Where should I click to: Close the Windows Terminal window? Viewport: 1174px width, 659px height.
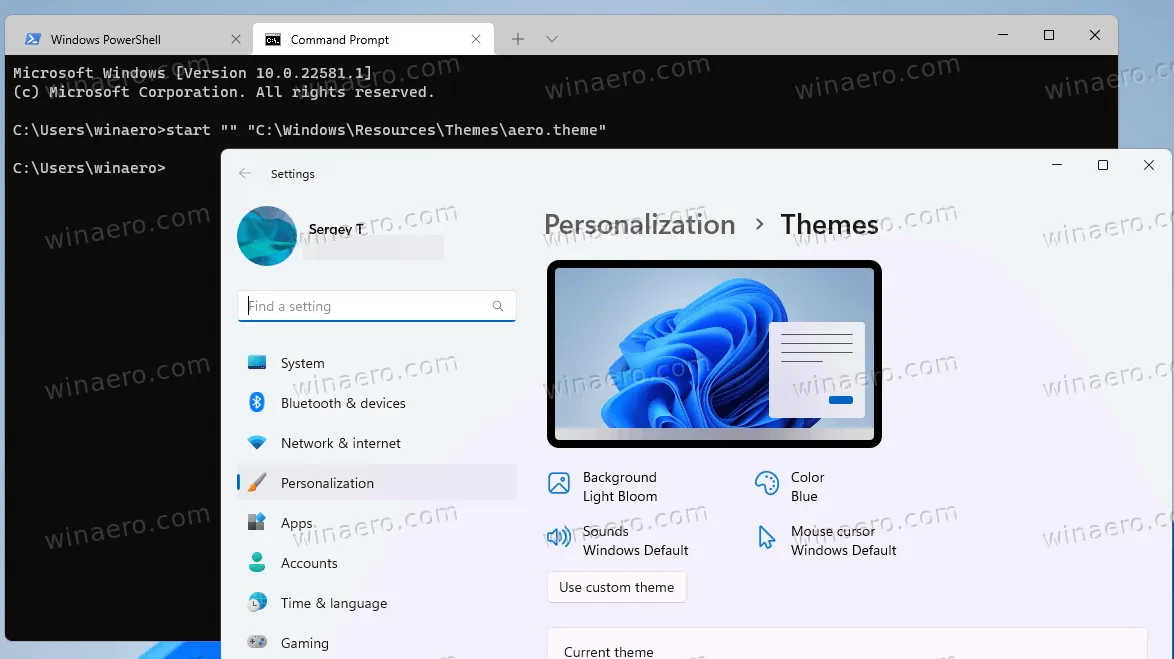[1095, 35]
